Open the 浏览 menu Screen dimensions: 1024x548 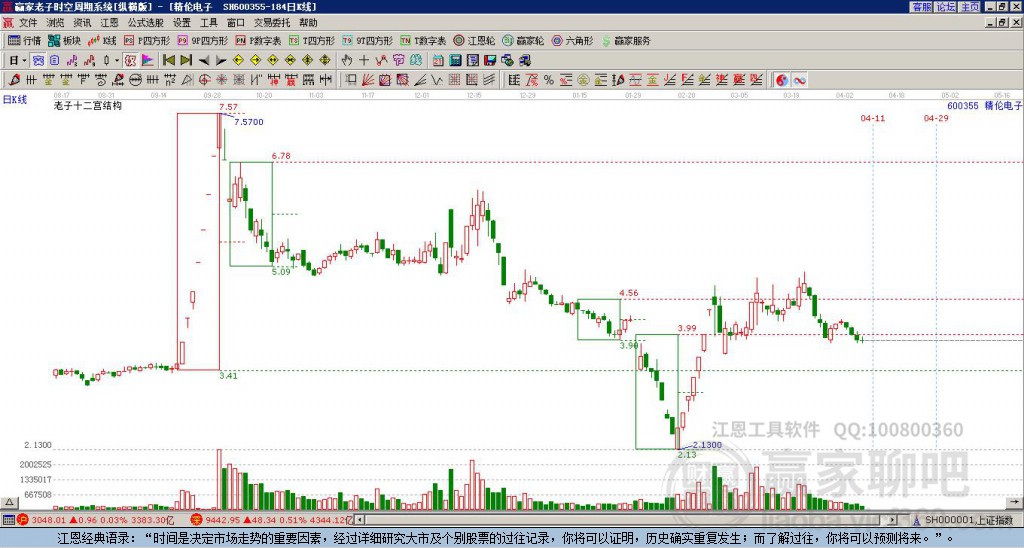pos(56,23)
